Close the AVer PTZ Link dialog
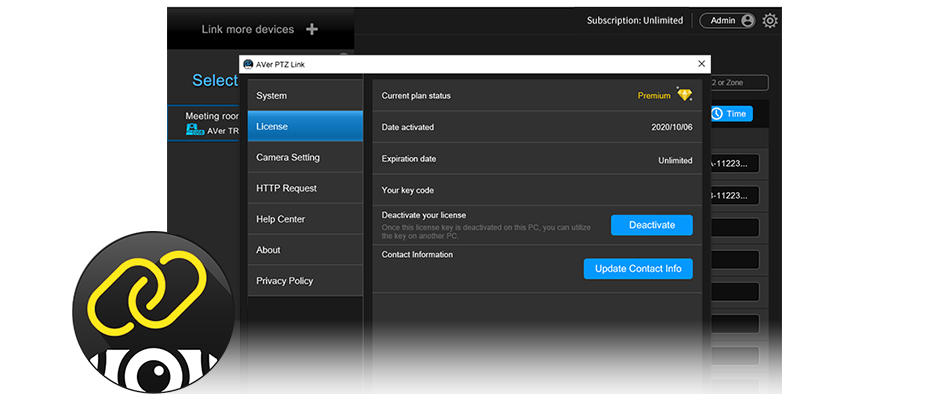950x400 pixels. 702,64
